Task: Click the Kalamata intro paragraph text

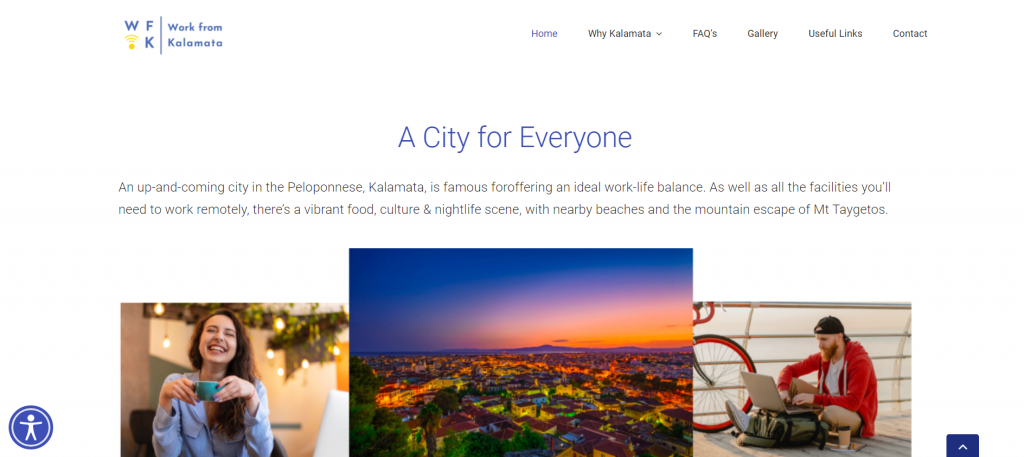Action: 505,199
